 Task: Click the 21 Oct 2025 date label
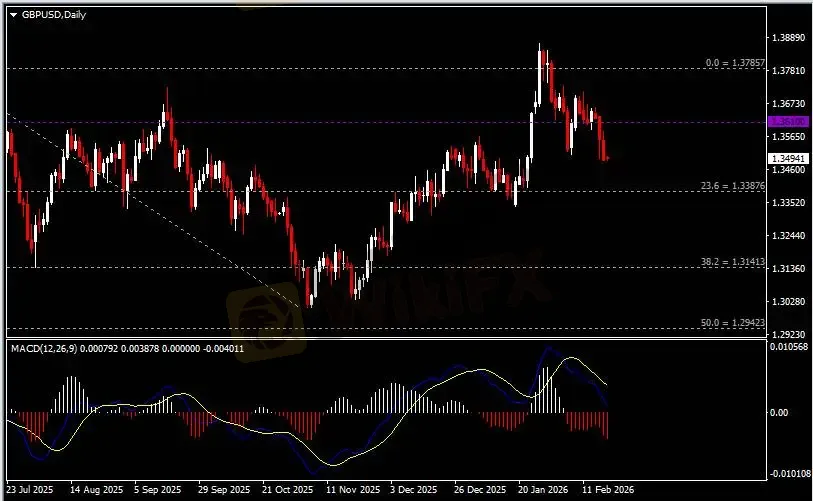[x=288, y=490]
